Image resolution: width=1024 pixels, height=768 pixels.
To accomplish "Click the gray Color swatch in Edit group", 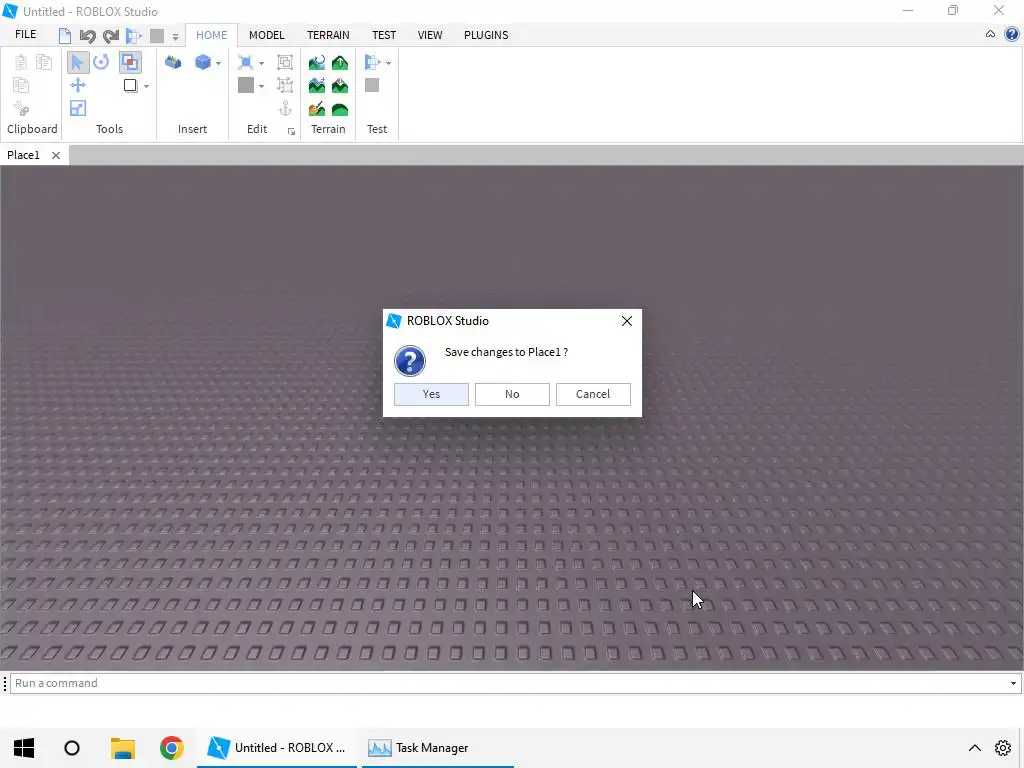I will pos(246,85).
